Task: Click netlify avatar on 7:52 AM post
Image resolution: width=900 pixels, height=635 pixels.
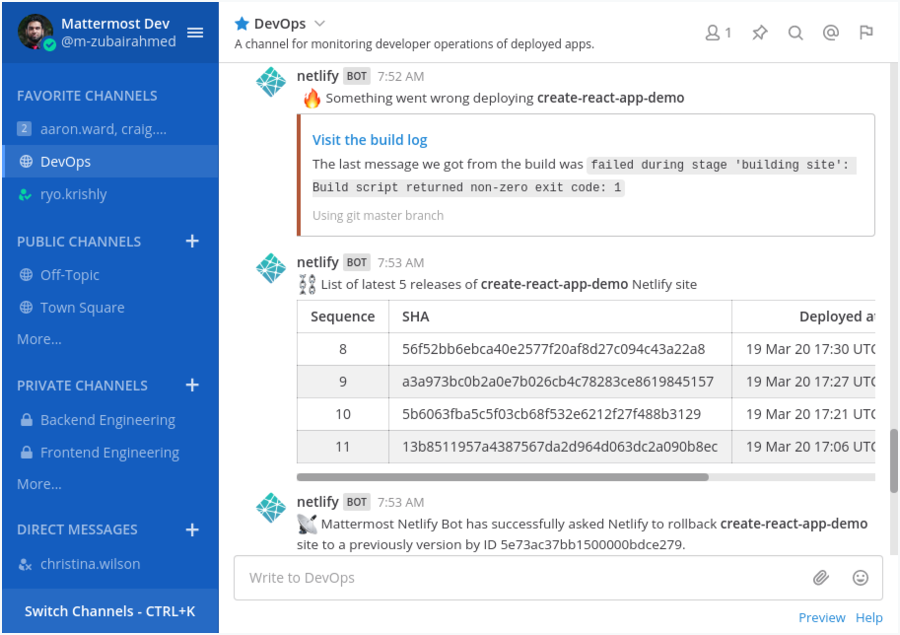Action: (271, 82)
